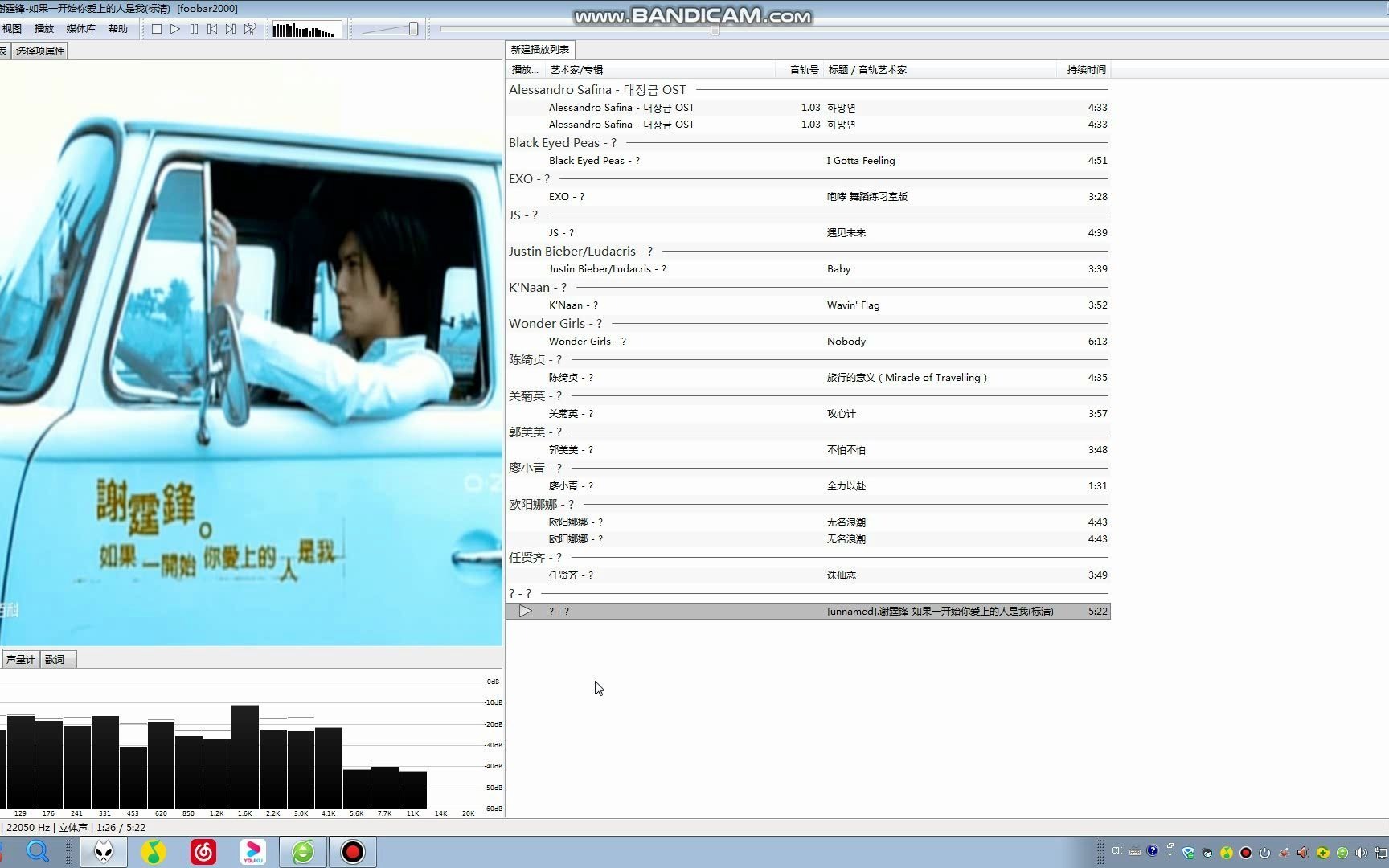Stop playback with the square Stop button

[x=157, y=29]
